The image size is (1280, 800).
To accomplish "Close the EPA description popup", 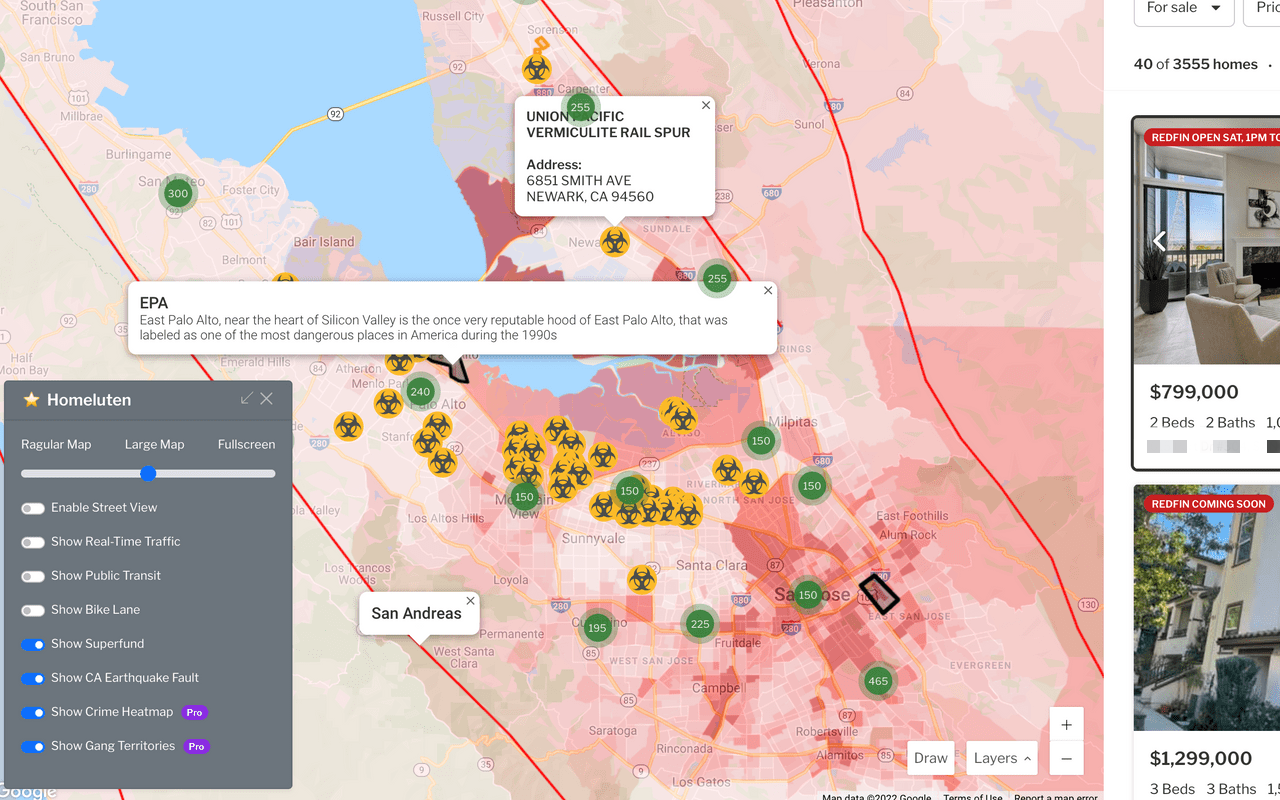I will point(768,290).
